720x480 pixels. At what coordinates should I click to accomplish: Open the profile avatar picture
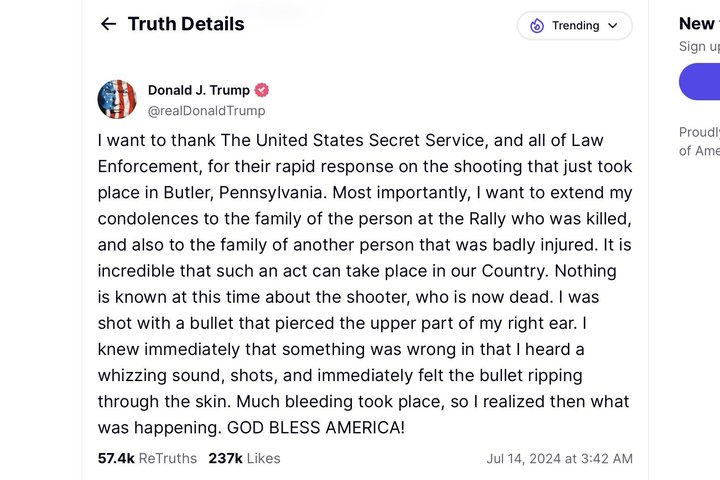coord(117,99)
